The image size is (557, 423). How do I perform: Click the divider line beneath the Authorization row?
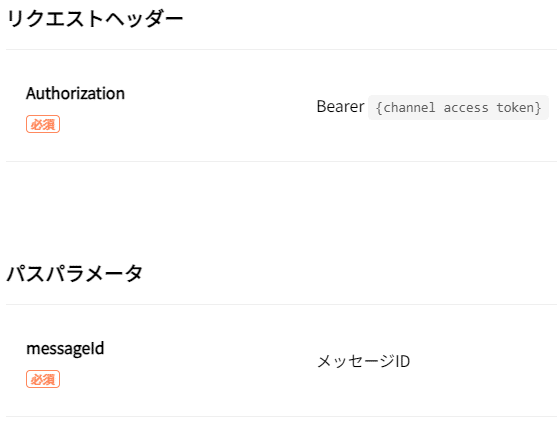pyautogui.click(x=281, y=162)
